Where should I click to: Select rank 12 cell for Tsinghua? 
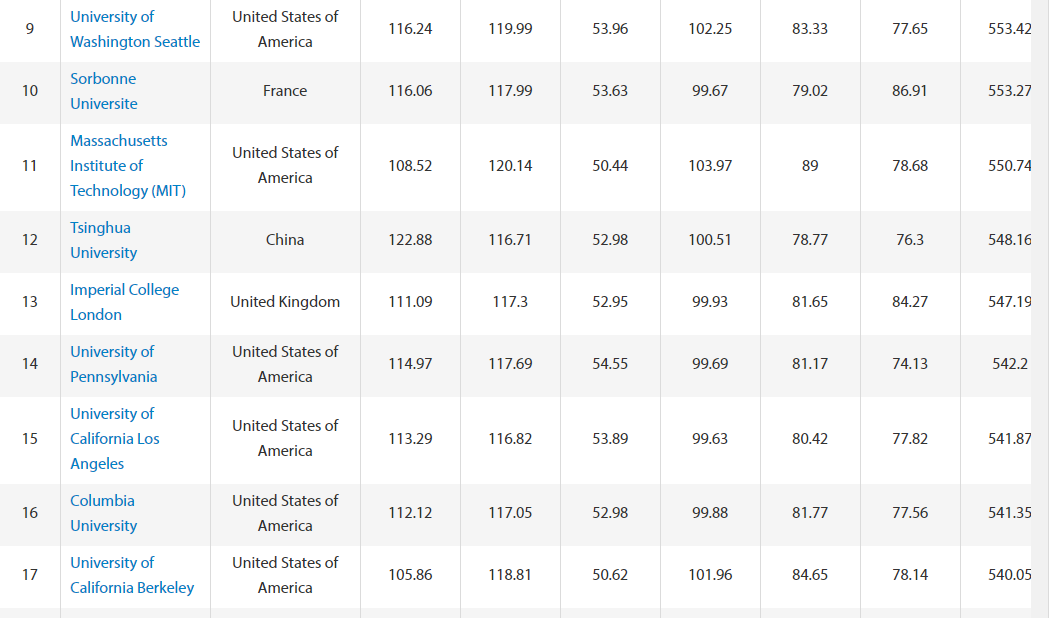30,240
